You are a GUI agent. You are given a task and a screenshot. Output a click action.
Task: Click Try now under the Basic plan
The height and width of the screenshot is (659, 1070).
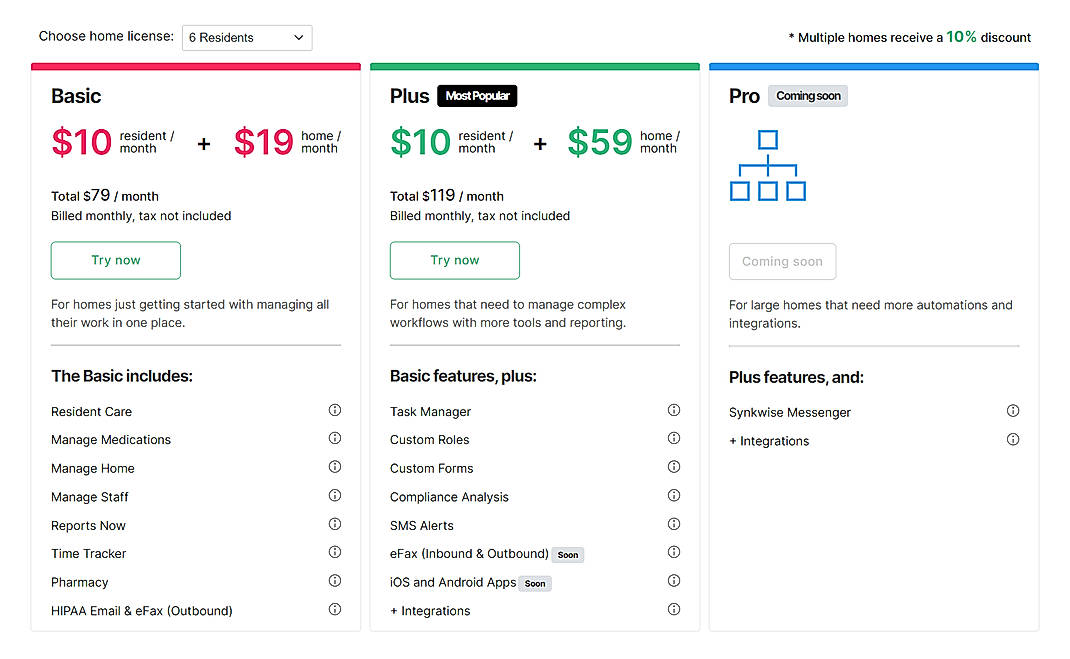tap(115, 260)
